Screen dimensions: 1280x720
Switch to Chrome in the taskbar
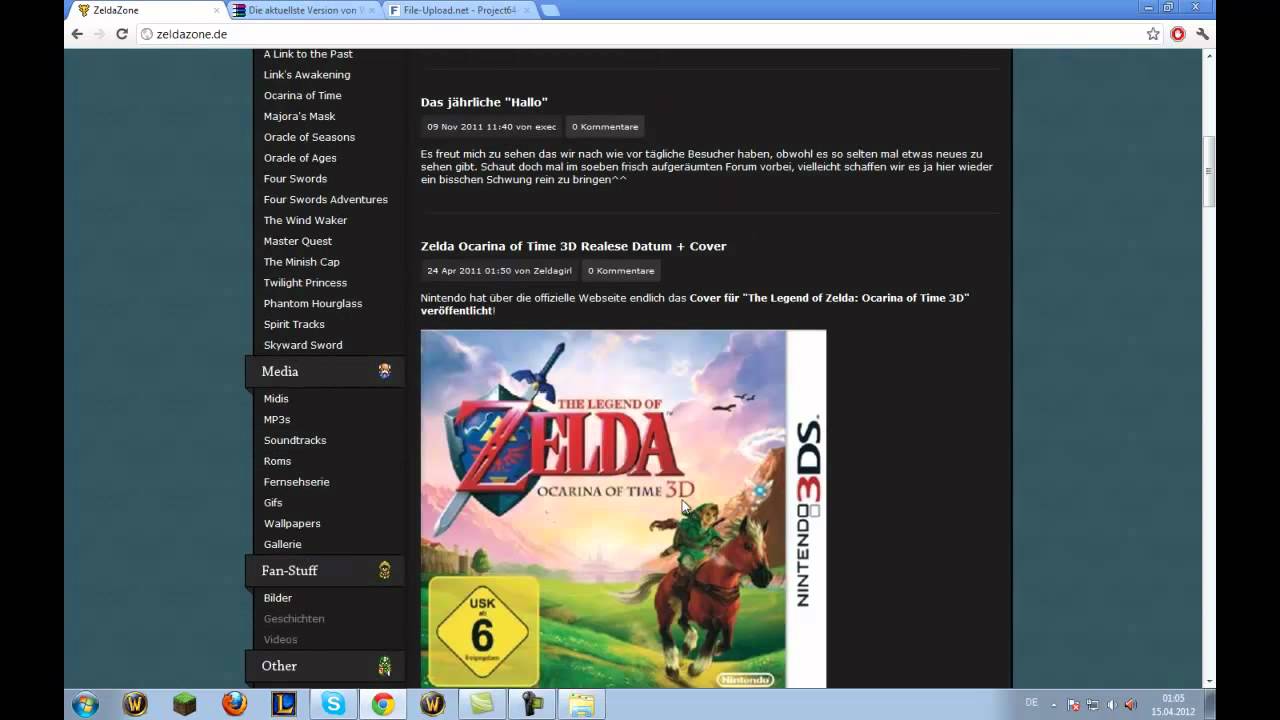pyautogui.click(x=383, y=704)
